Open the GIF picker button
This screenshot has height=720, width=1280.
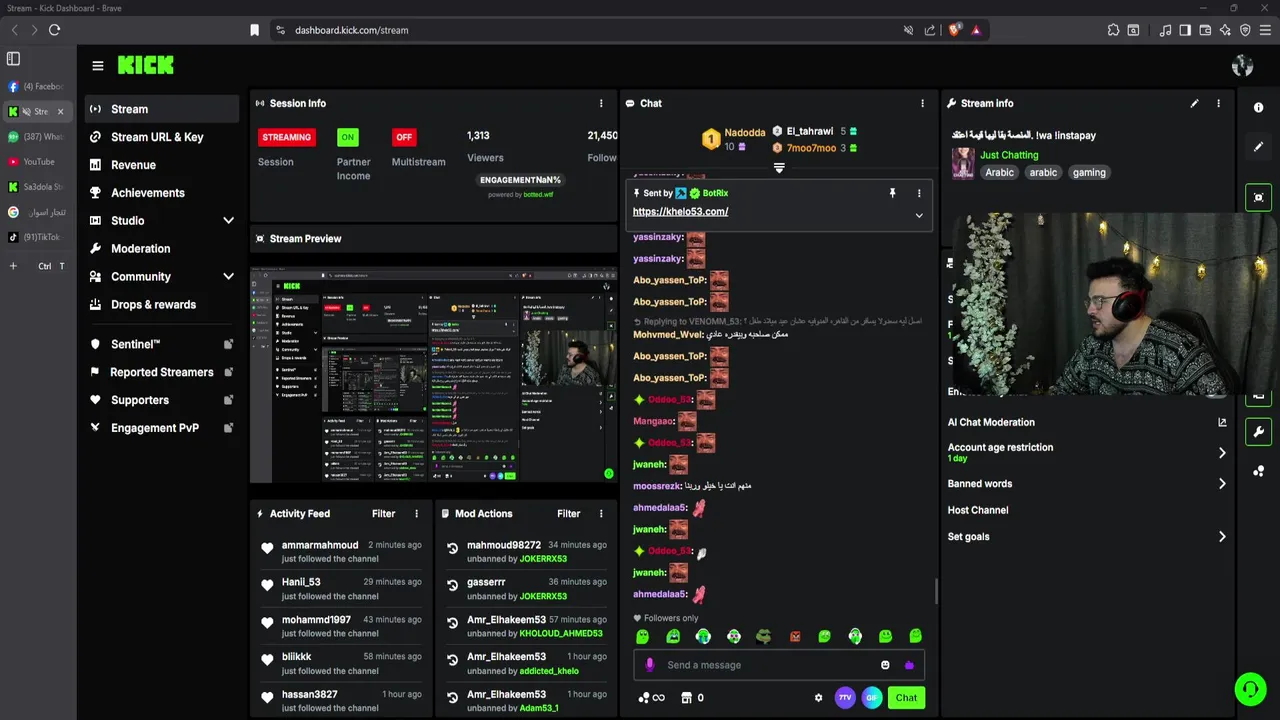pos(872,698)
